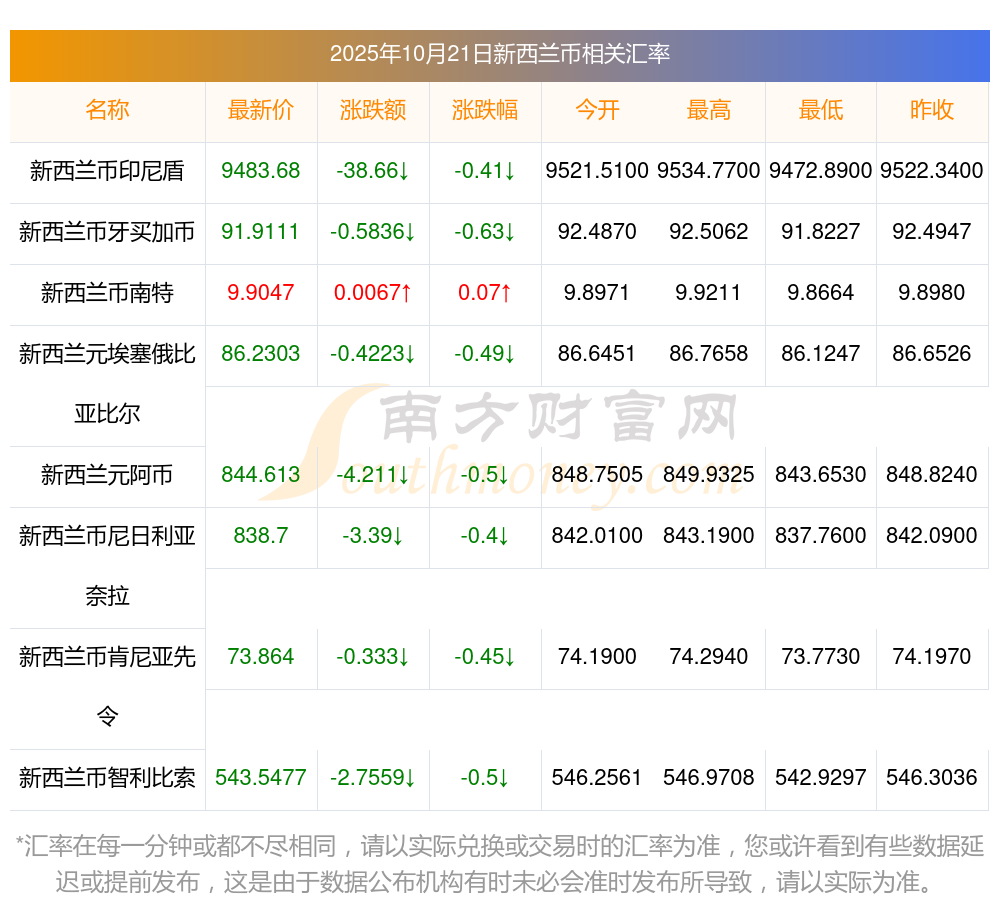
Task: Click the opening value 9521.5100
Action: pos(597,171)
